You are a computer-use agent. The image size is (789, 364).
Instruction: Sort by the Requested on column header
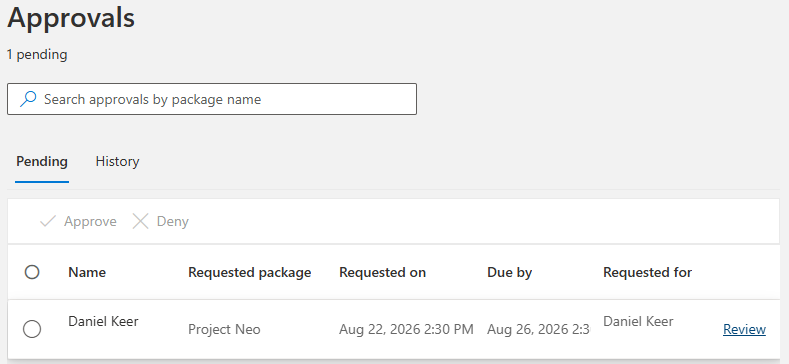pyautogui.click(x=382, y=272)
